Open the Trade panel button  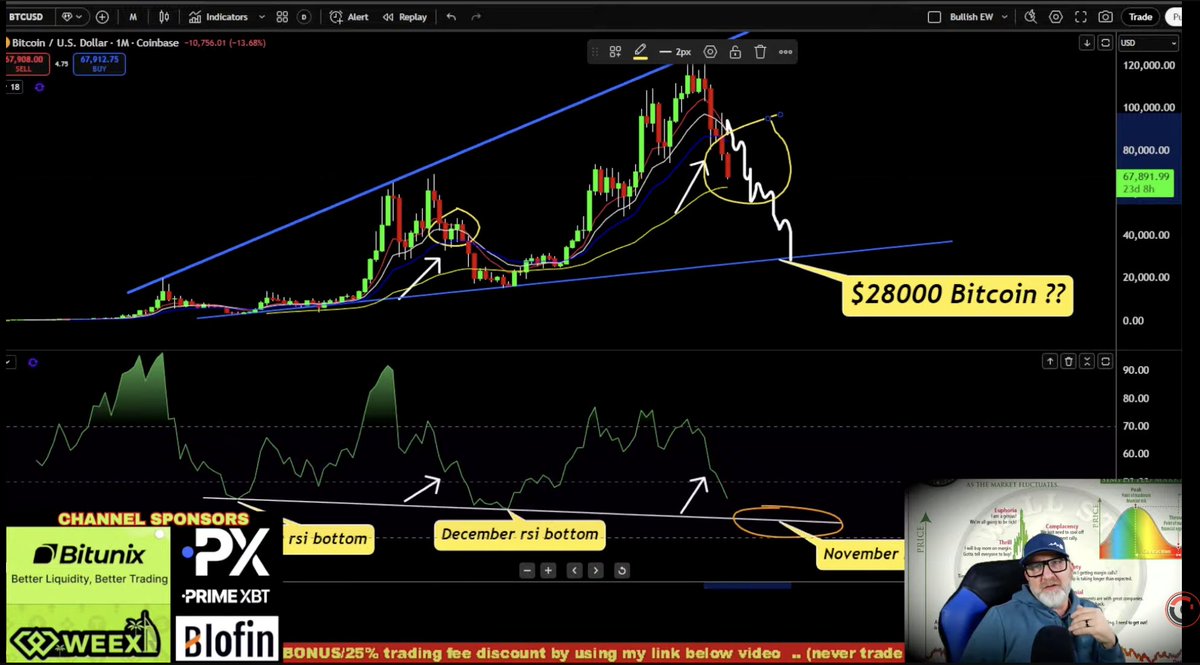tap(1140, 17)
